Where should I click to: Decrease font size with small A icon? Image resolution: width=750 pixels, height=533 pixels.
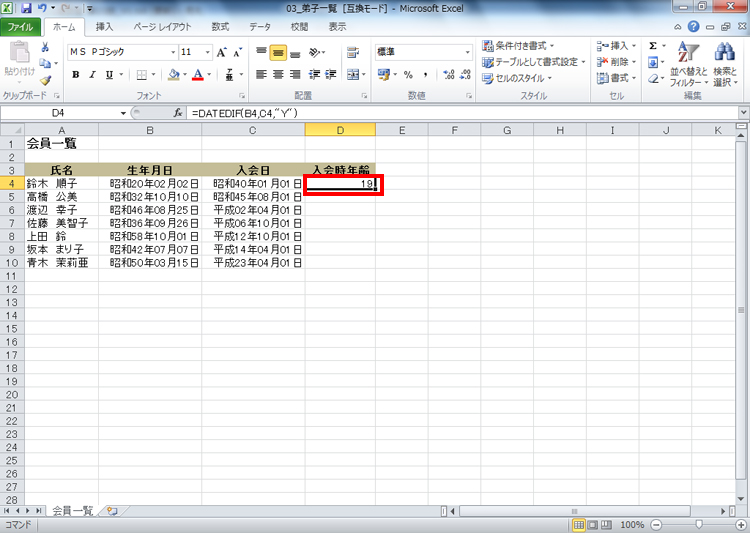coord(238,52)
